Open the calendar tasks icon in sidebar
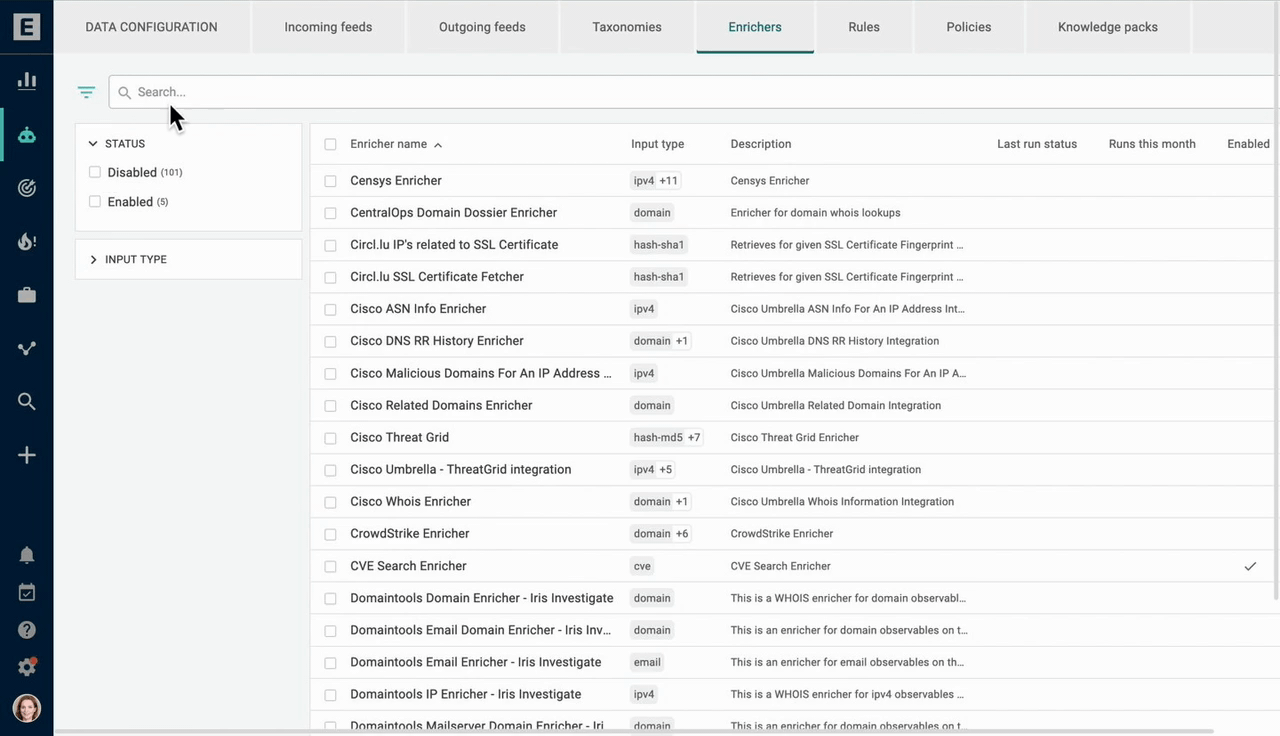The height and width of the screenshot is (736, 1280). pos(27,593)
